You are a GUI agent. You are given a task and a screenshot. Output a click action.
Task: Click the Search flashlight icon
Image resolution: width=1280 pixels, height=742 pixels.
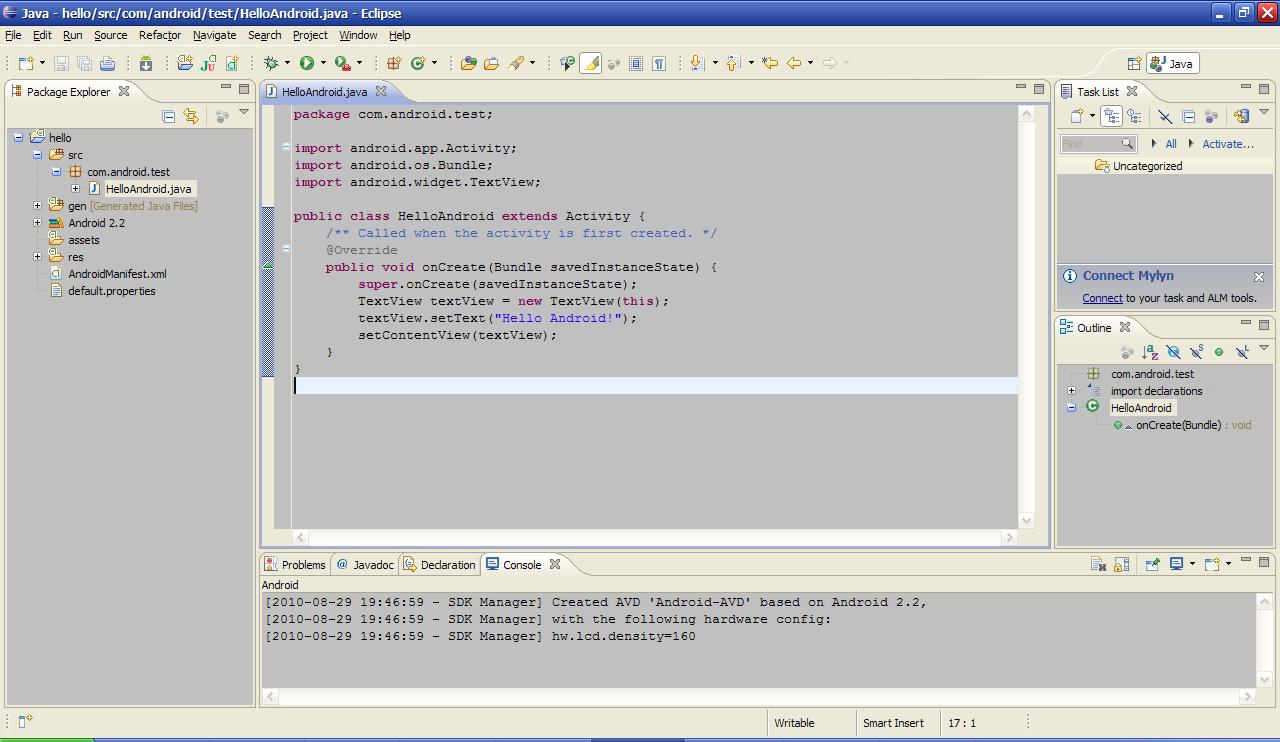(516, 63)
